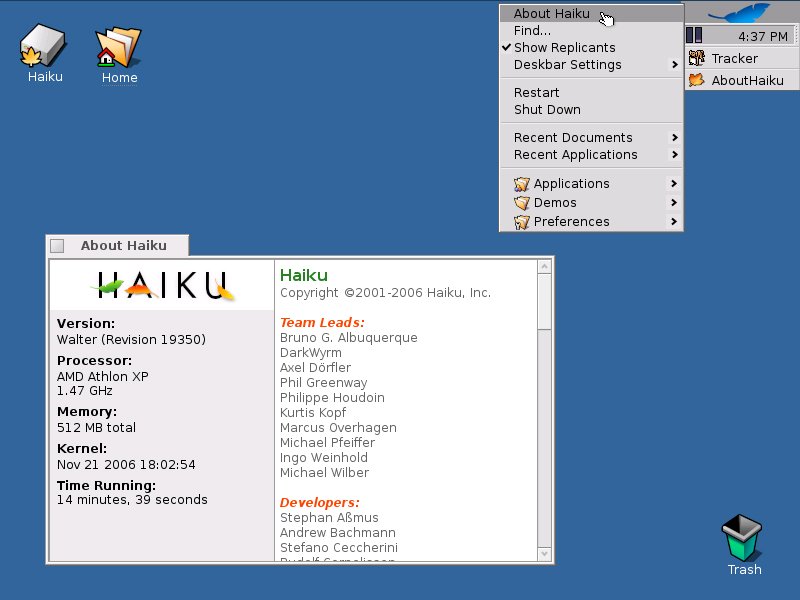Click the credits scrollbar thumb
The height and width of the screenshot is (600, 800).
(x=544, y=302)
